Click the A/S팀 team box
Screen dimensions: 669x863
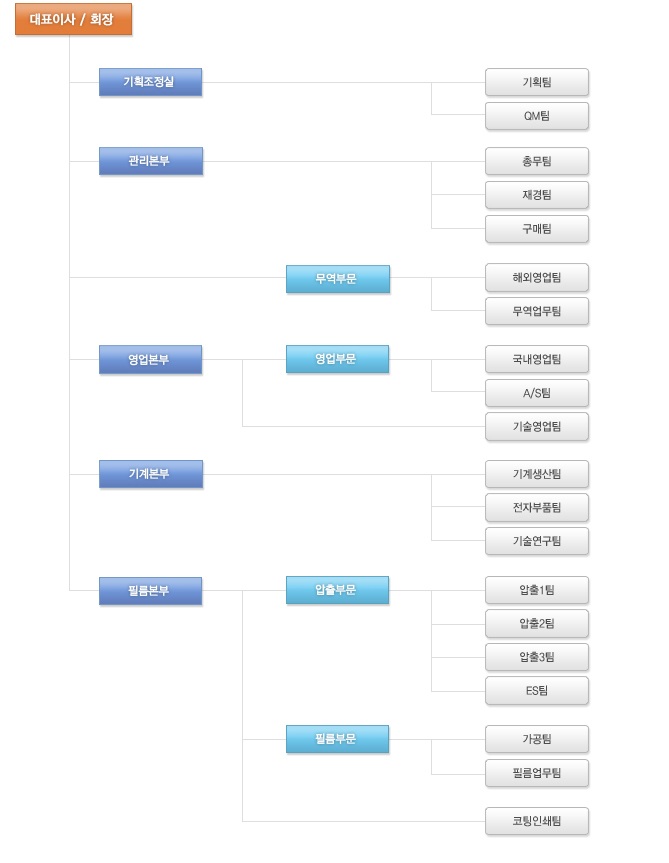pyautogui.click(x=537, y=393)
